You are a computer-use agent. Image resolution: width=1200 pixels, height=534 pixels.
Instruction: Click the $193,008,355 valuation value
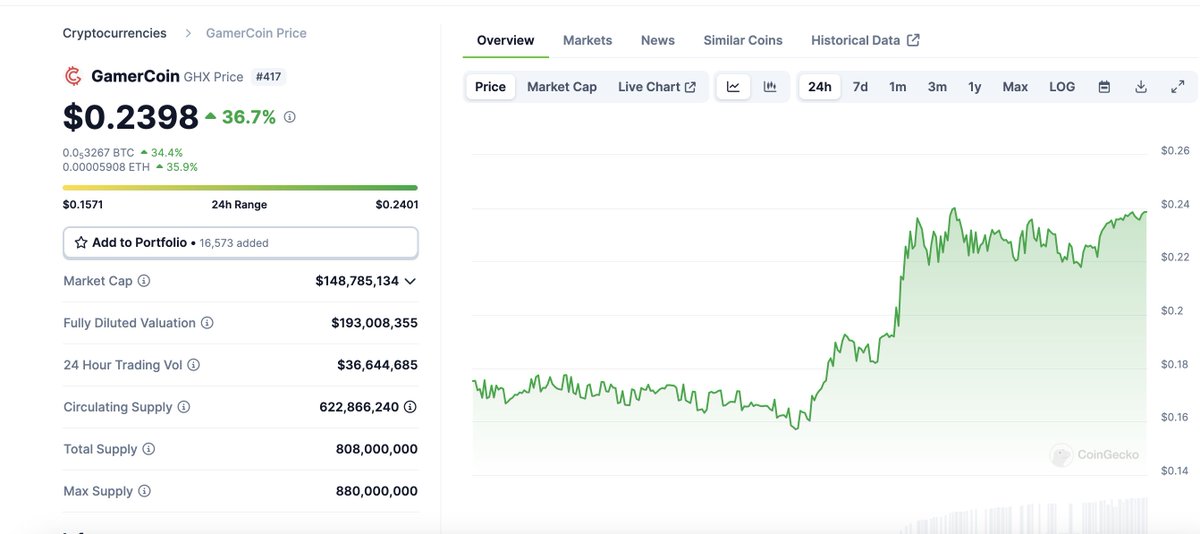[374, 323]
